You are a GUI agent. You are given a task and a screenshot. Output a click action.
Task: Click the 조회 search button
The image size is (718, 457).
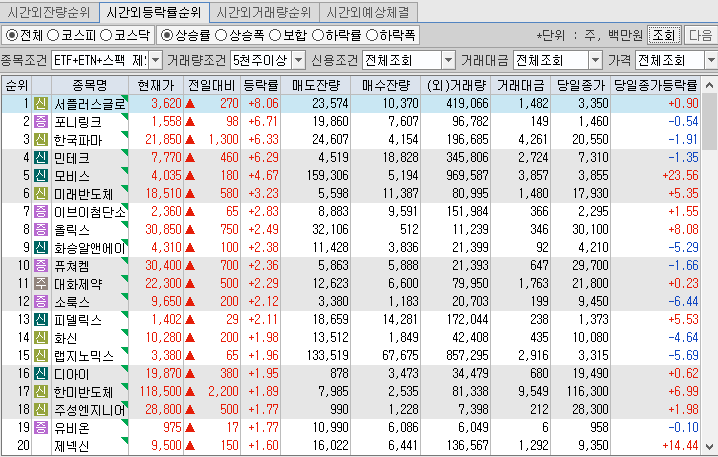point(664,35)
